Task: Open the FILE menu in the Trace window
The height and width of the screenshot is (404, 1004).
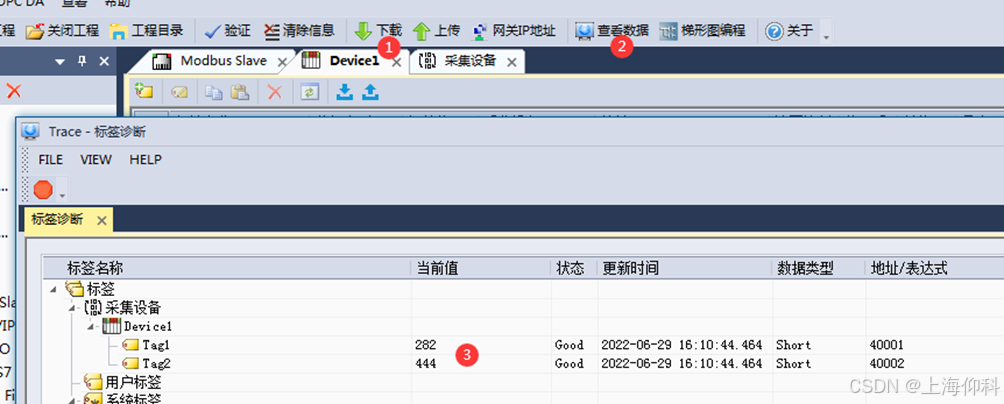Action: click(x=51, y=159)
